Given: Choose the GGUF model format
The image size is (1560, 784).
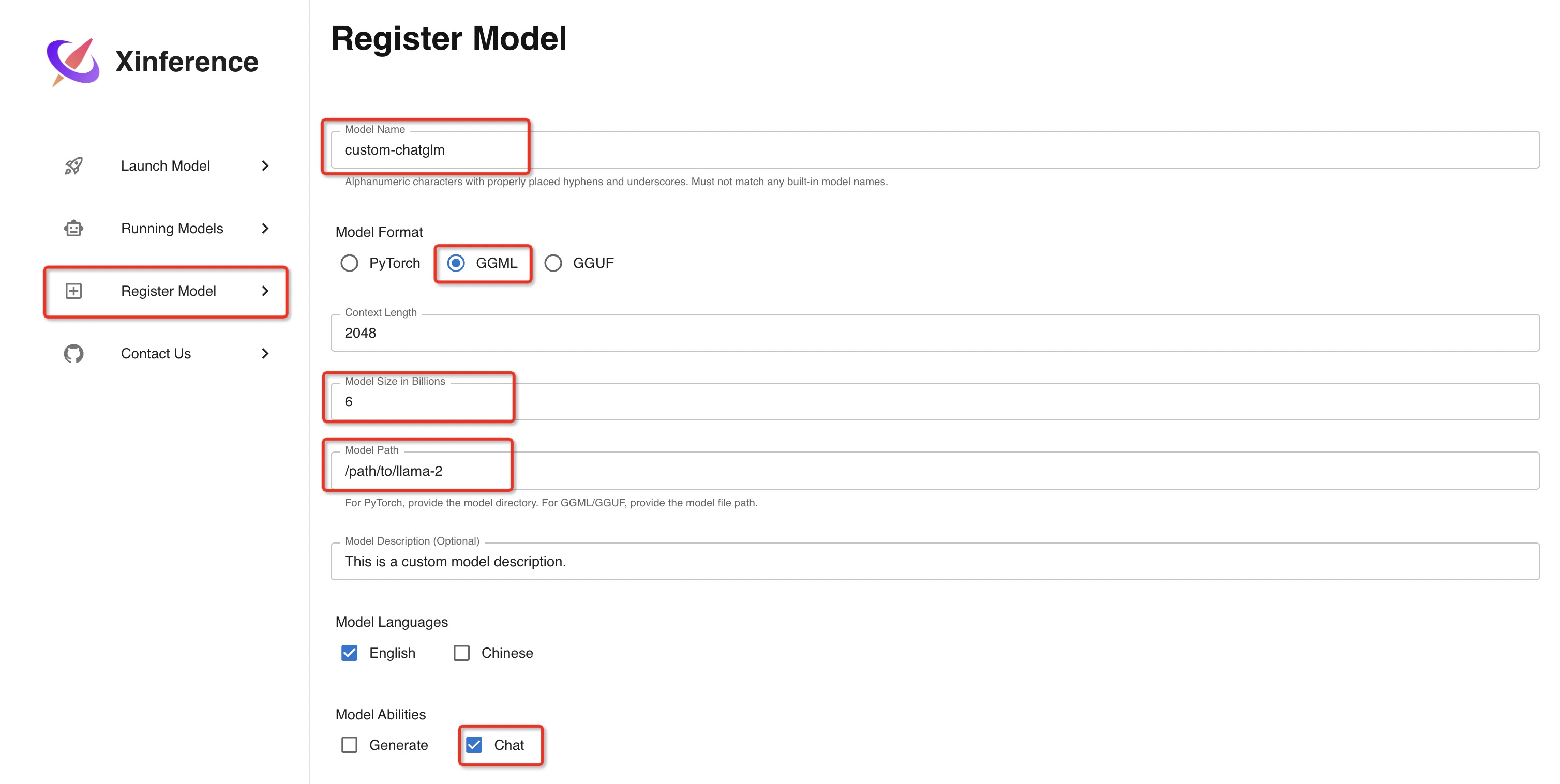Looking at the screenshot, I should point(553,263).
